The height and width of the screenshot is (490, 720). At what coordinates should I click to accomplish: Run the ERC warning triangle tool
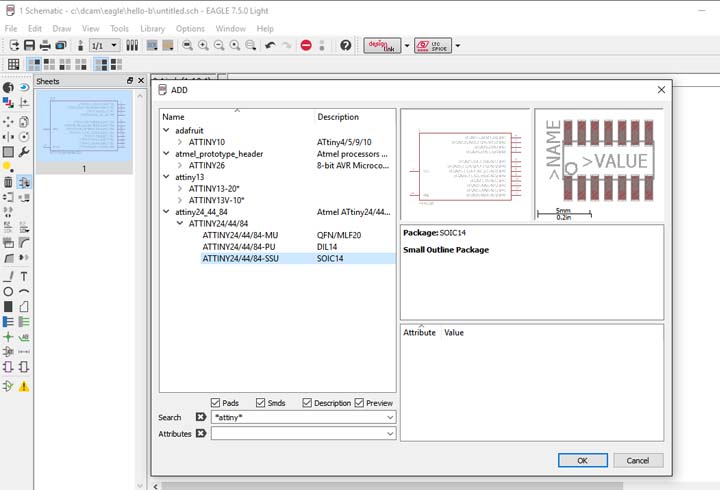pyautogui.click(x=24, y=386)
